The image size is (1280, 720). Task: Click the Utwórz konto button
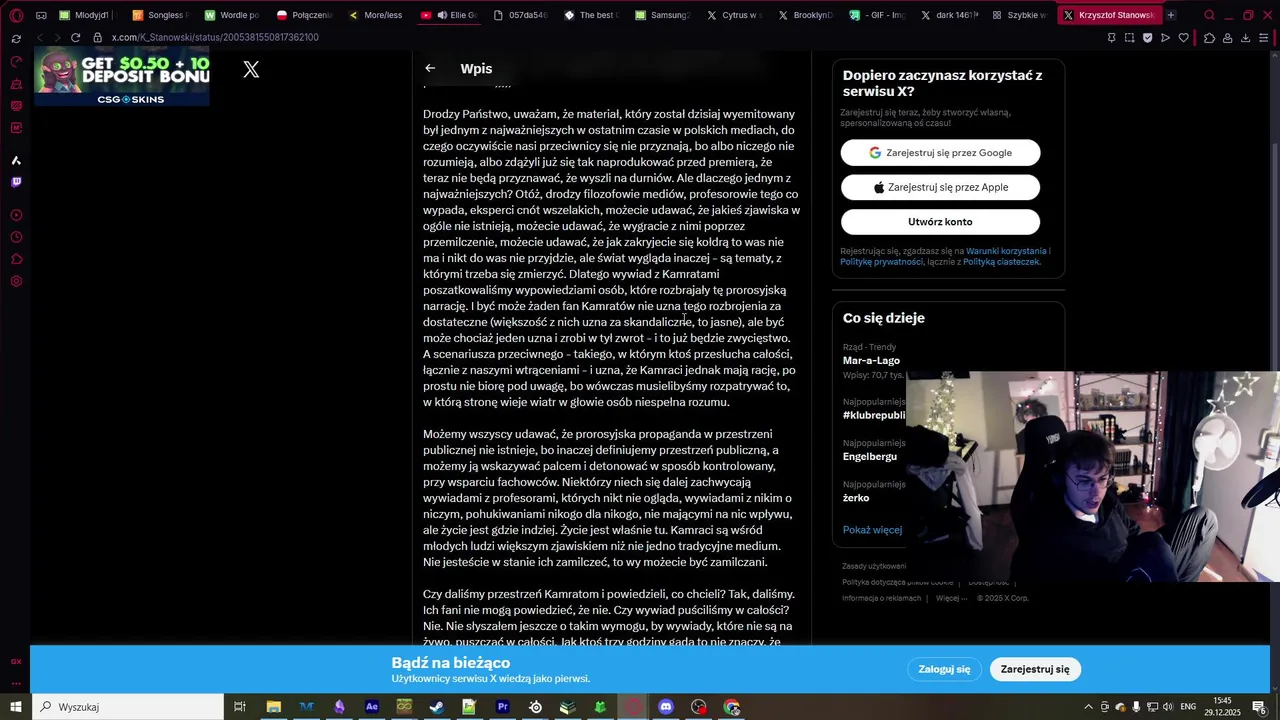[940, 222]
